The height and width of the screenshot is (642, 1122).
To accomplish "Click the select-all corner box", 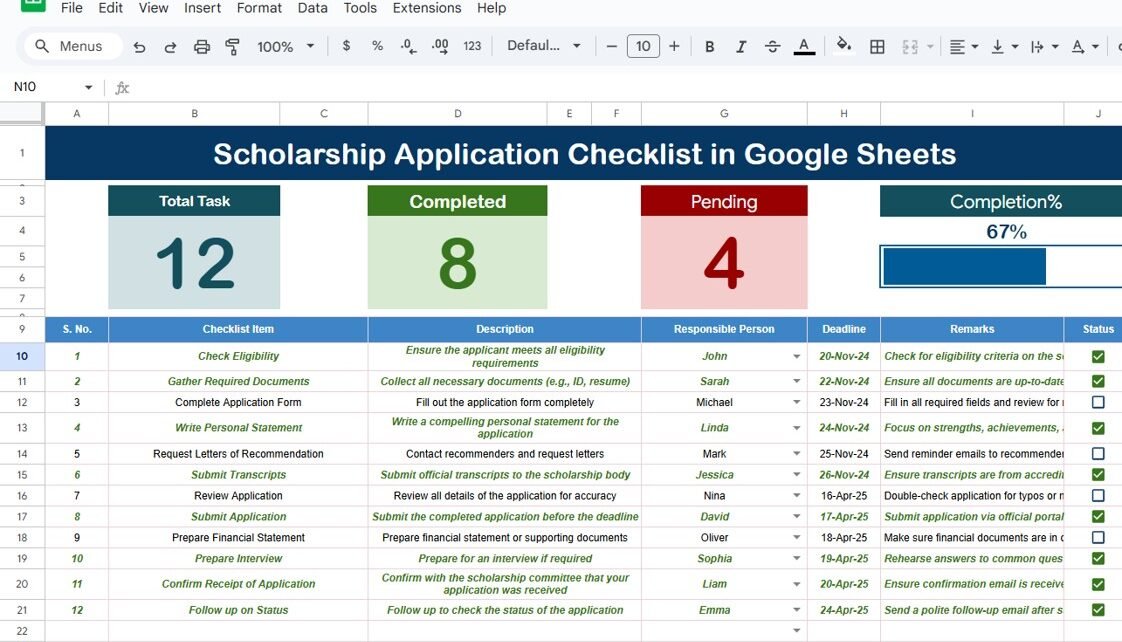I will click(21, 113).
